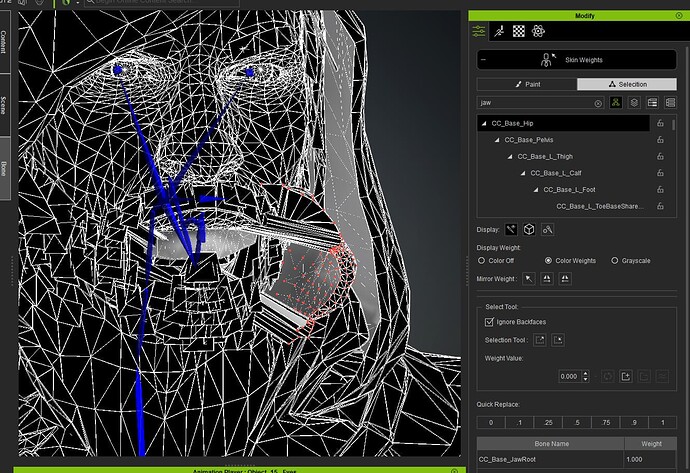Viewport: 690px width, 473px height.
Task: Click the second Selection Tool icon
Action: point(558,340)
